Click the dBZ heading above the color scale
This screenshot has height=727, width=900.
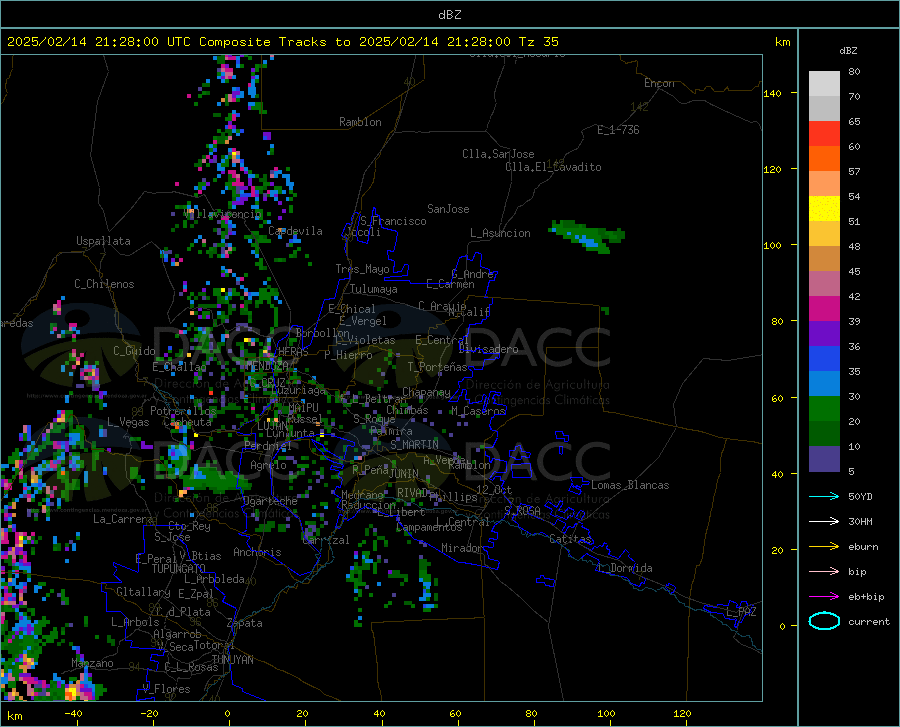click(848, 50)
